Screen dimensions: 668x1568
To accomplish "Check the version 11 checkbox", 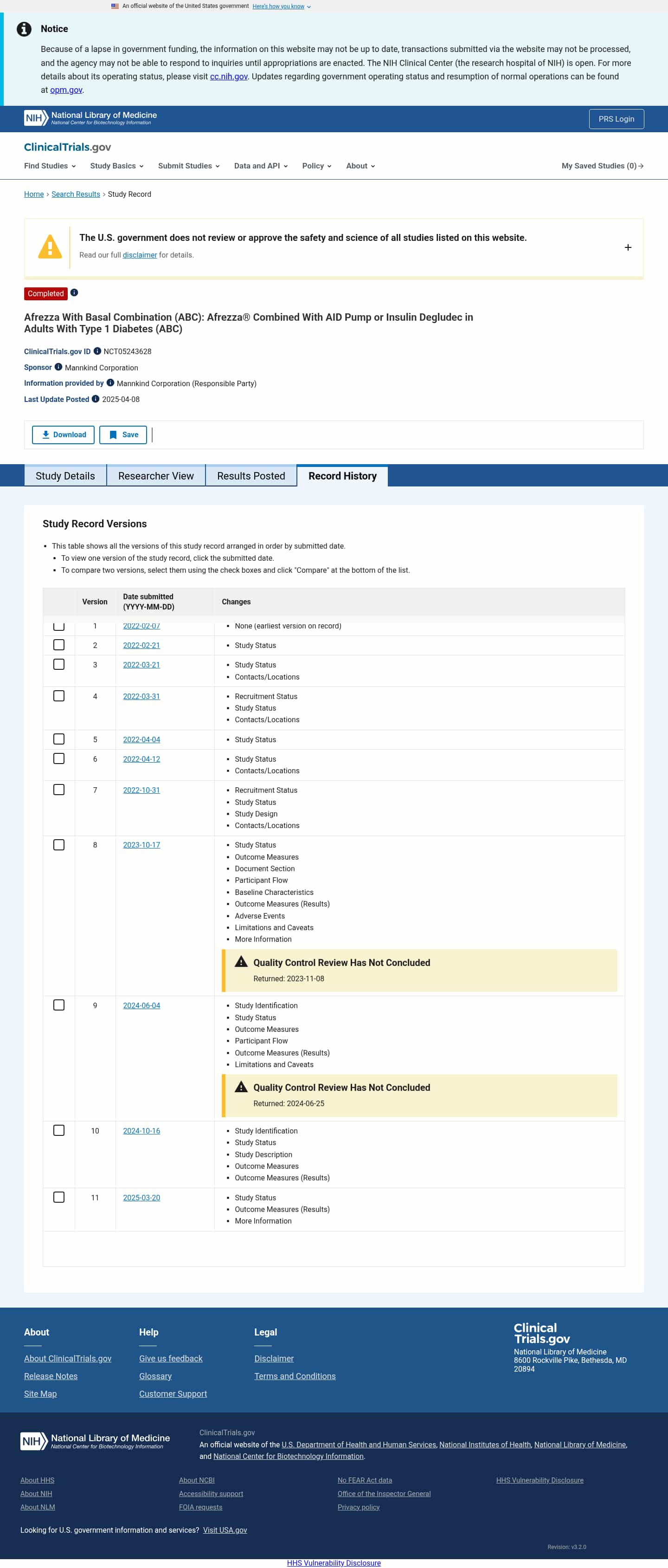I will click(59, 1197).
